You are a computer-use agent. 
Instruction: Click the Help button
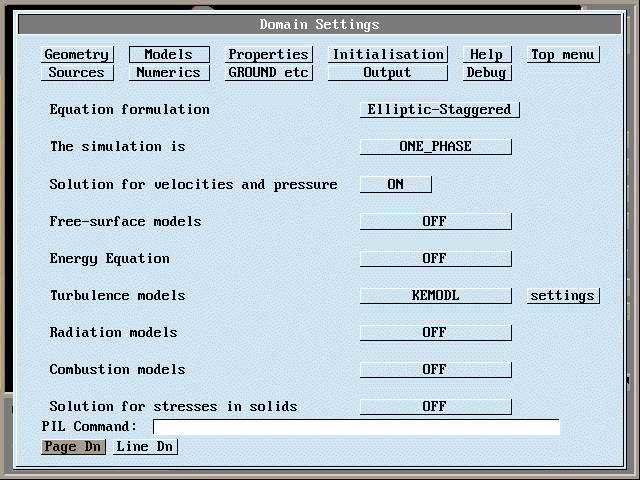pyautogui.click(x=486, y=55)
